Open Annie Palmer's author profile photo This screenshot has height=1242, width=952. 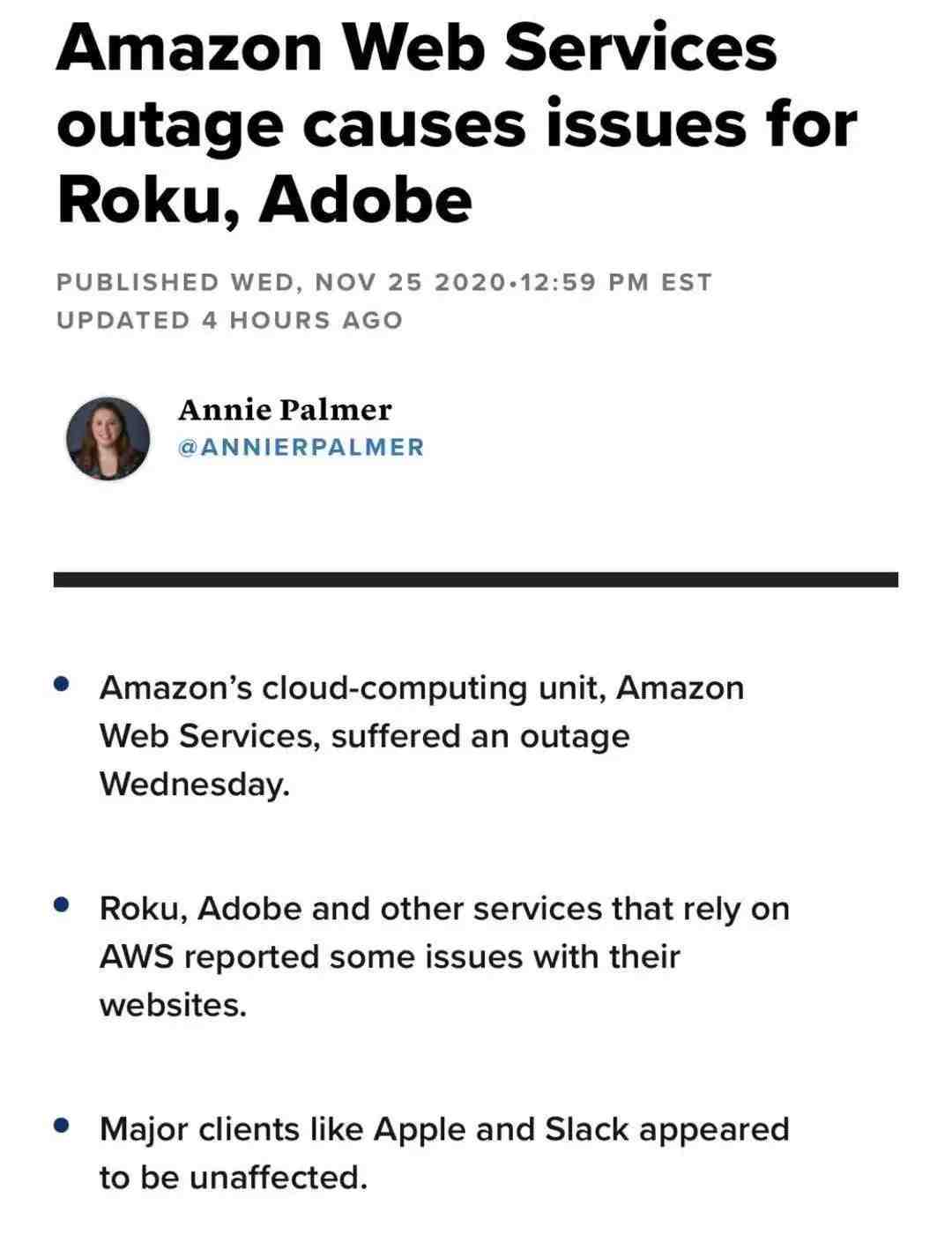(108, 438)
